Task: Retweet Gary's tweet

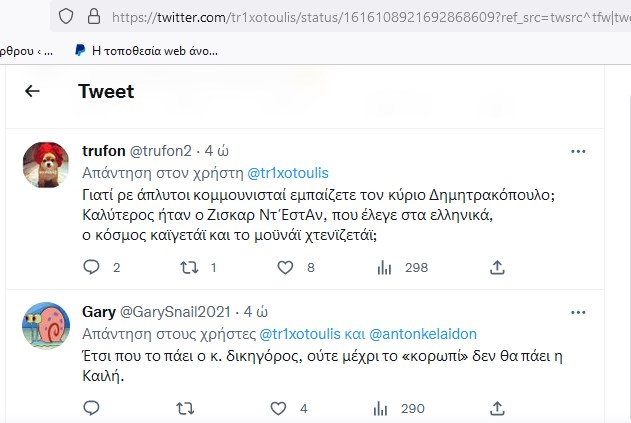Action: [x=185, y=409]
